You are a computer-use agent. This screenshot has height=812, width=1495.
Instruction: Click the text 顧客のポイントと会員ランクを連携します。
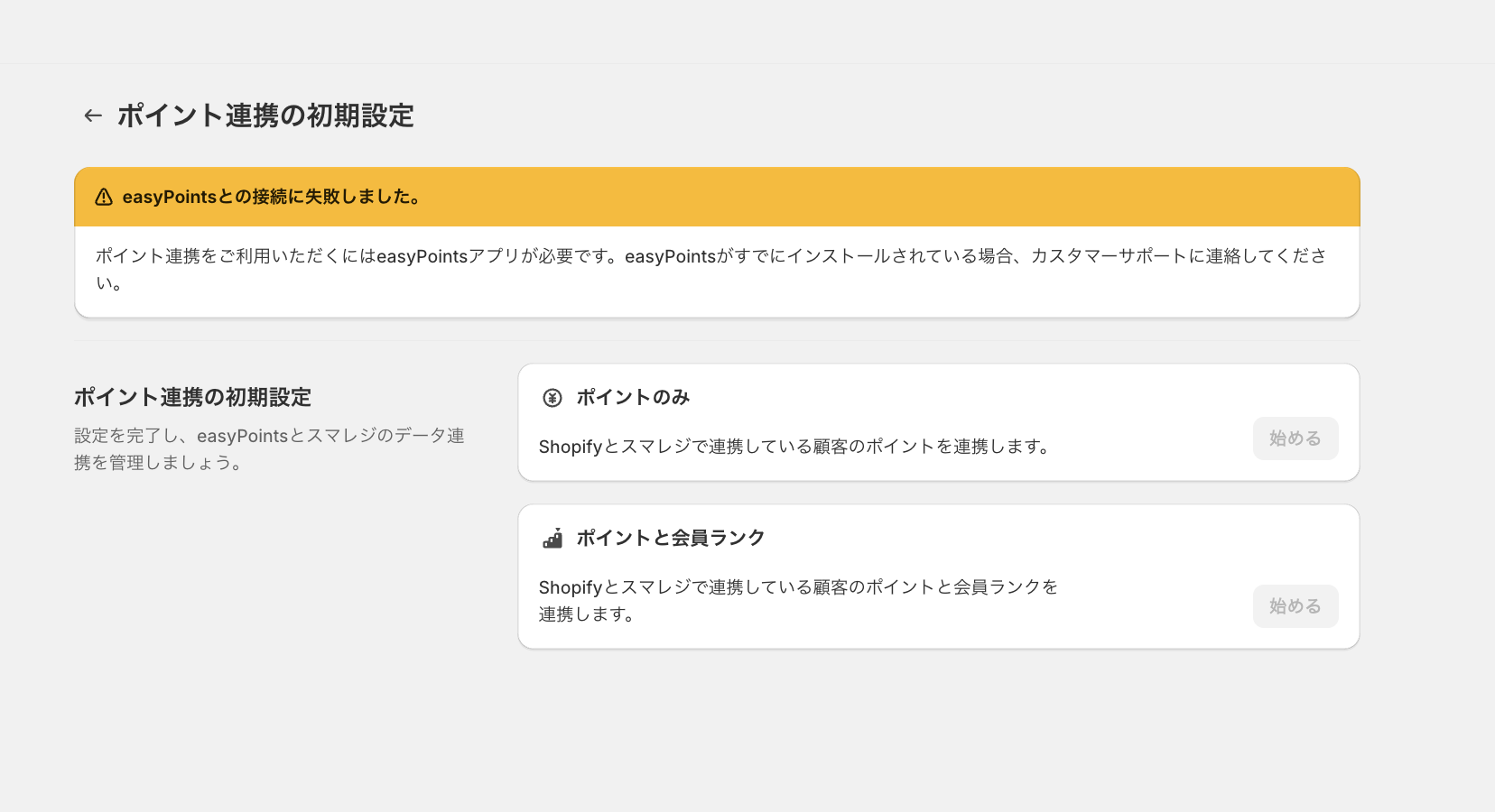pyautogui.click(x=798, y=601)
